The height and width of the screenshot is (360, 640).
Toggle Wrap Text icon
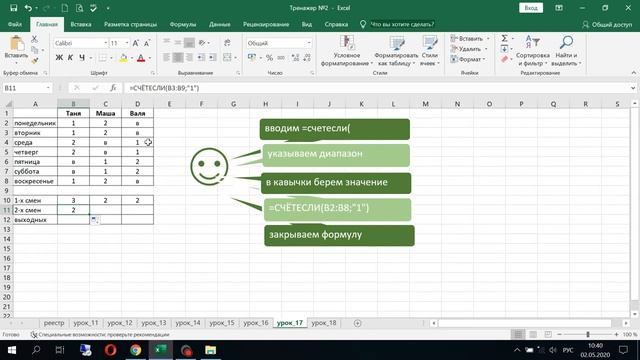(x=227, y=42)
